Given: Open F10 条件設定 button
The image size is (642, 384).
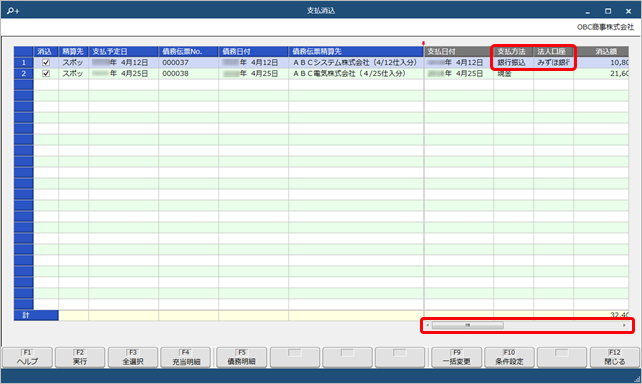Looking at the screenshot, I should (x=509, y=357).
